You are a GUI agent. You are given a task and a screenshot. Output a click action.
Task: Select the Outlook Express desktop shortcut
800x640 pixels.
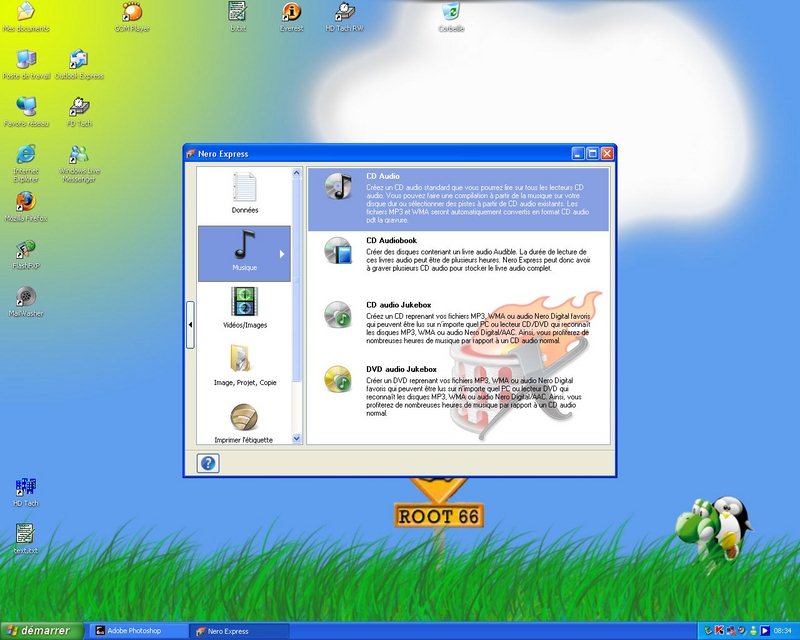tap(79, 65)
